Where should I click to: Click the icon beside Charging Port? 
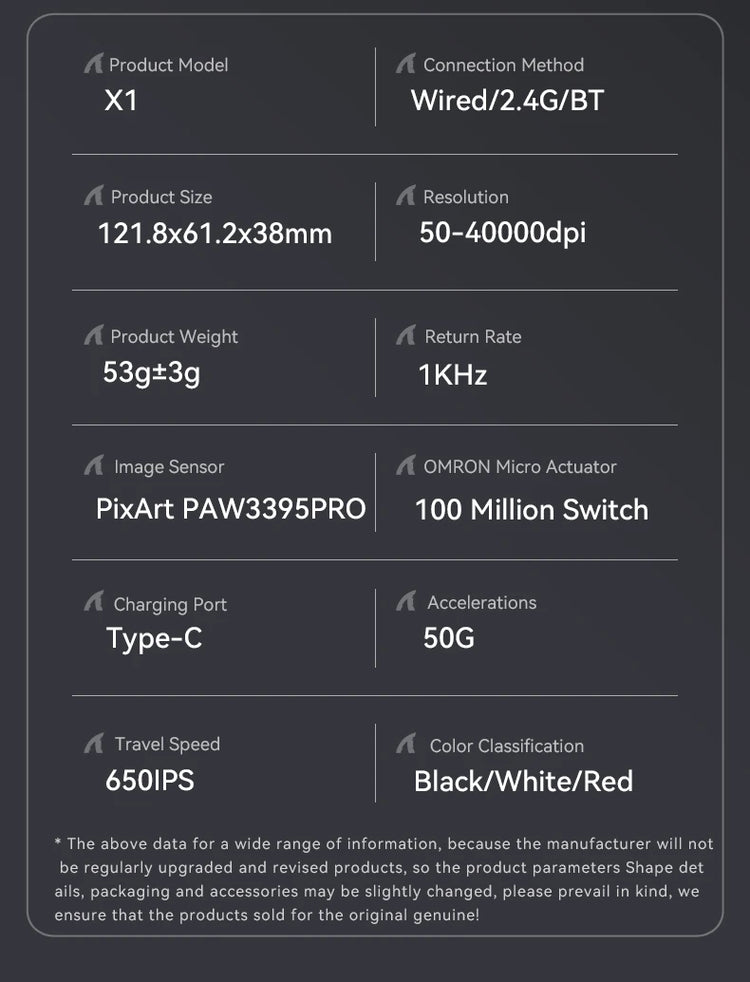[93, 604]
